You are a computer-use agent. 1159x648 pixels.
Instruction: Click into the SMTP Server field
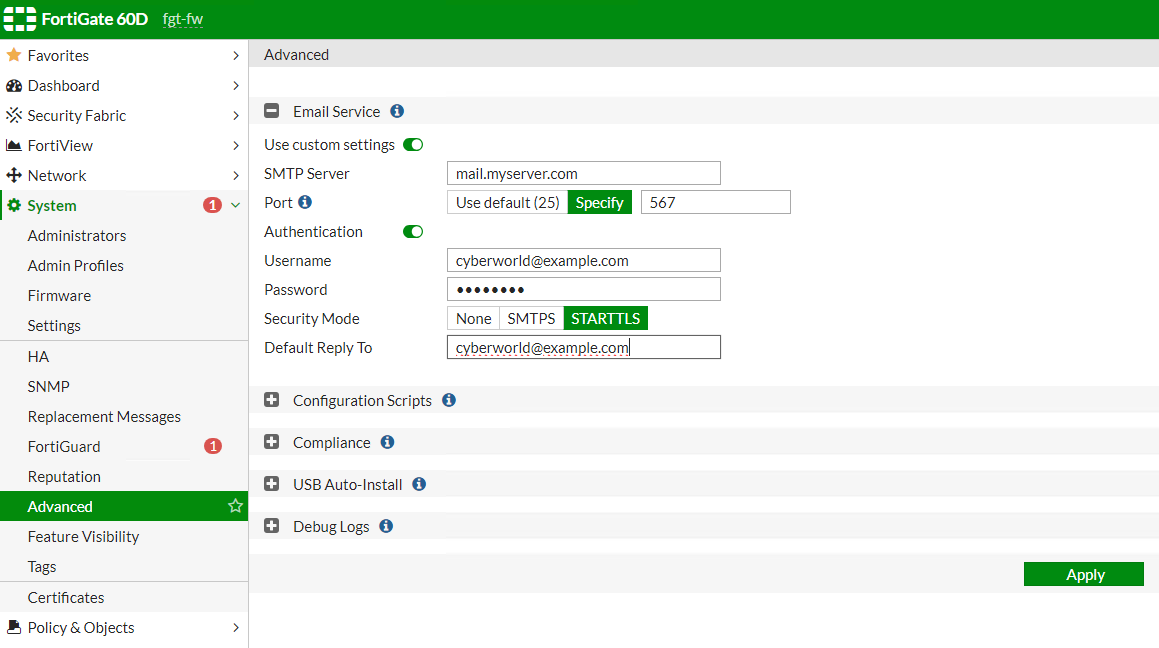(x=583, y=174)
